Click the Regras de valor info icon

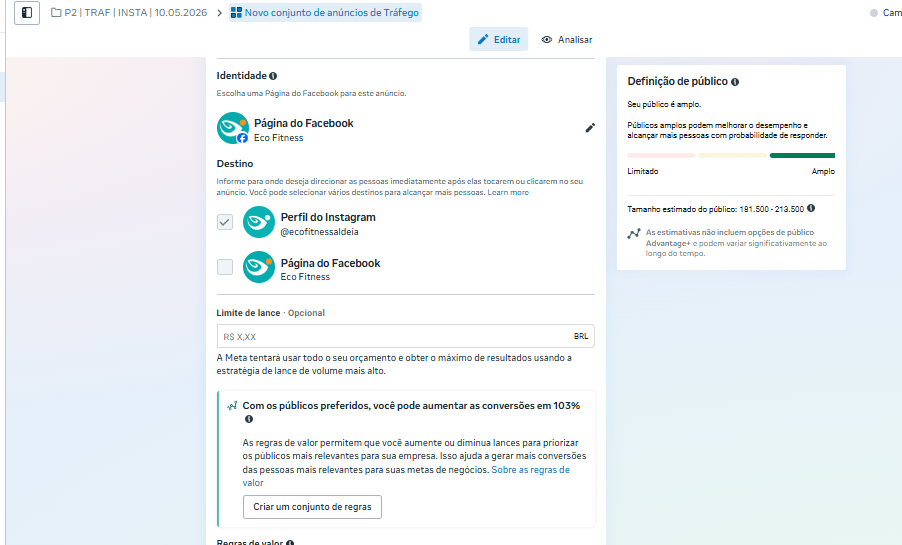290,543
